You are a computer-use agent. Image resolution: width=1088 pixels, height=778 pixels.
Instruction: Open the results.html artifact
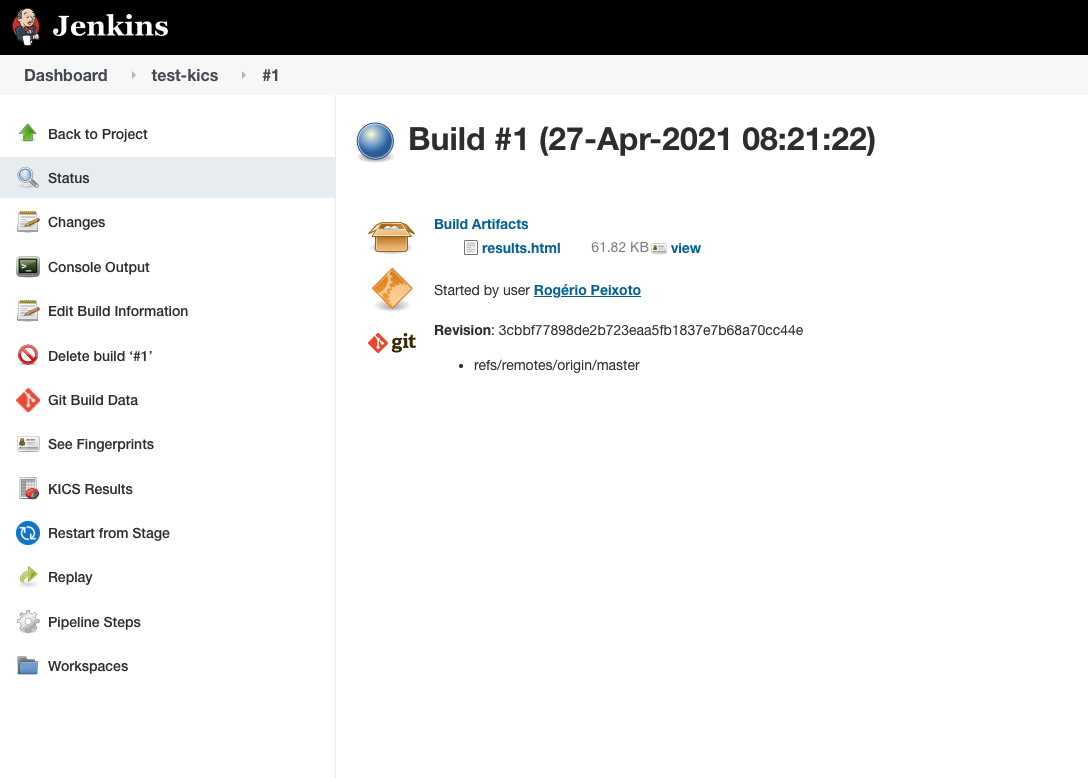[521, 248]
